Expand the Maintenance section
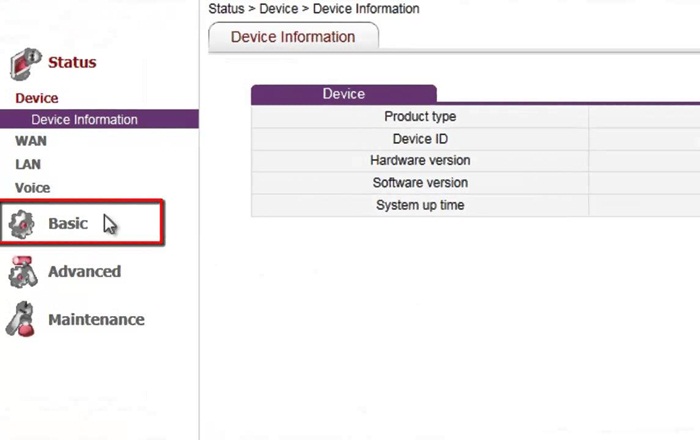Screen dimensions: 700x440 (x=96, y=320)
